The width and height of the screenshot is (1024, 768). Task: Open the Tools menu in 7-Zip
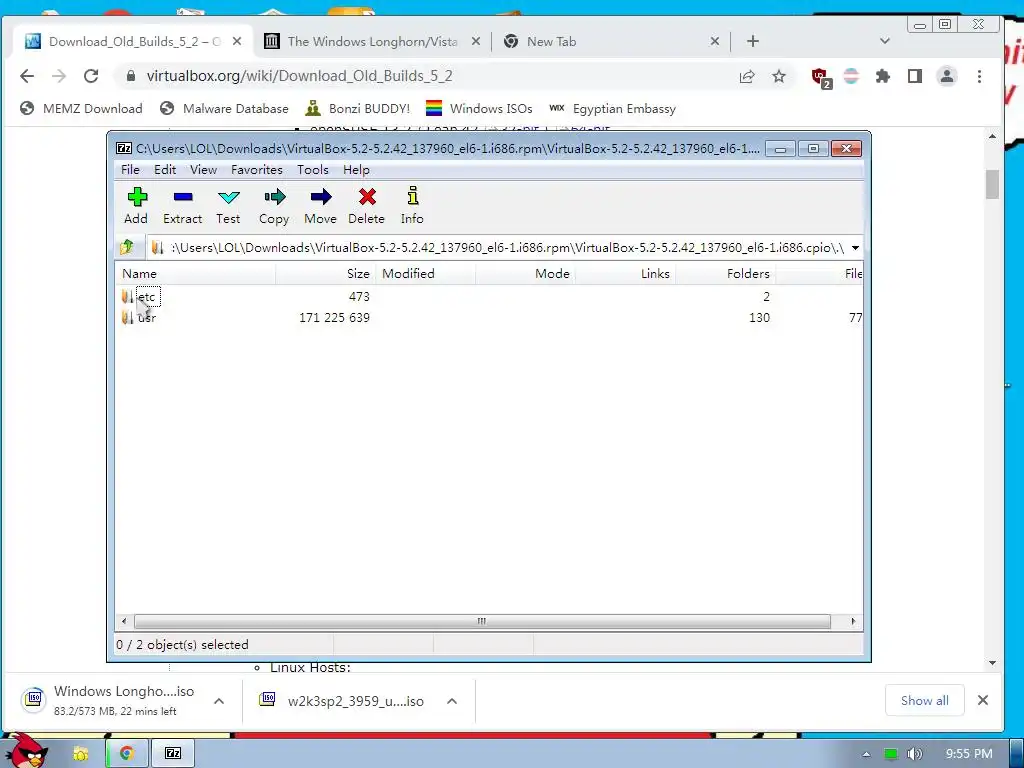tap(313, 170)
